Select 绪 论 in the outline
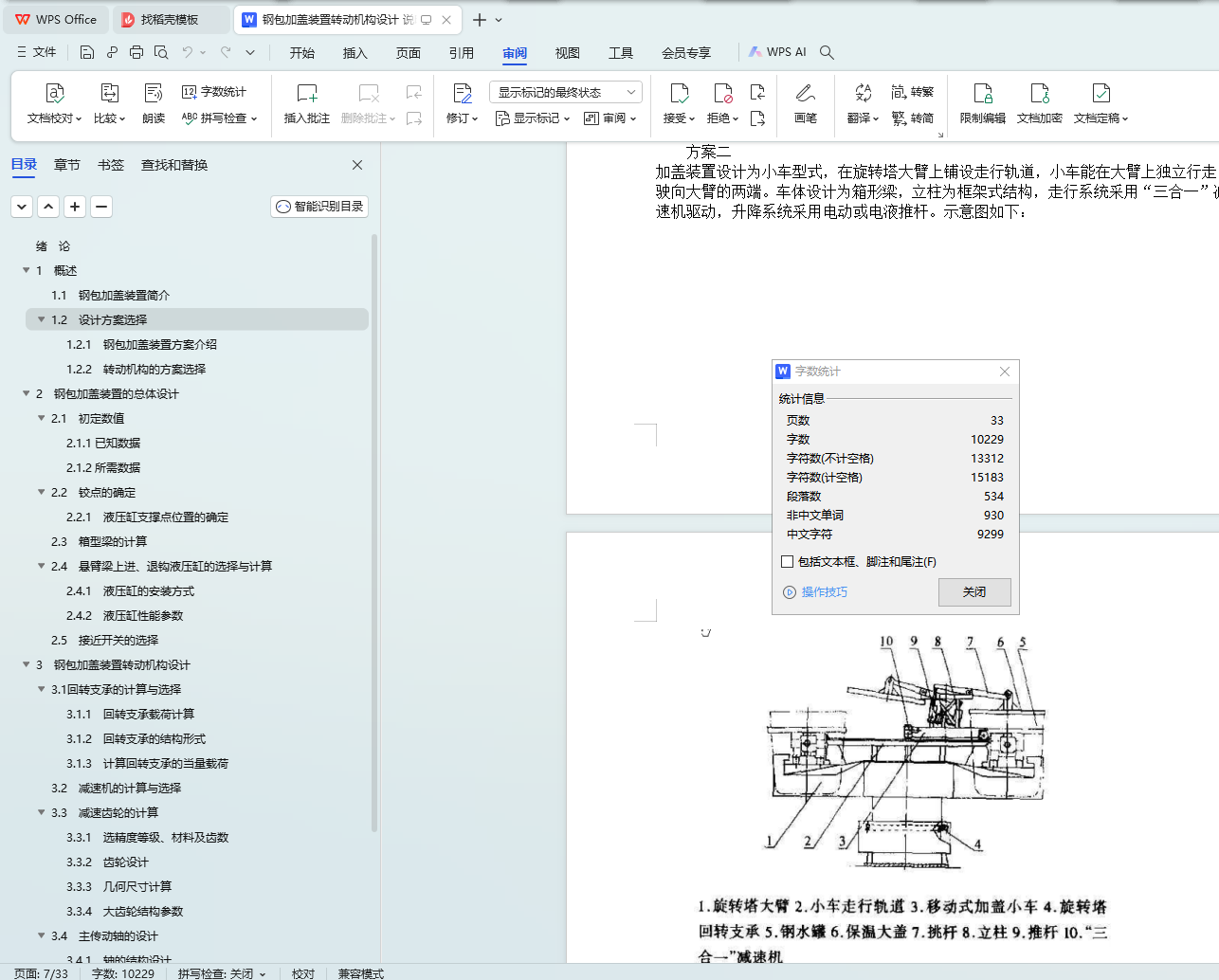This screenshot has height=980, width=1219. click(53, 245)
